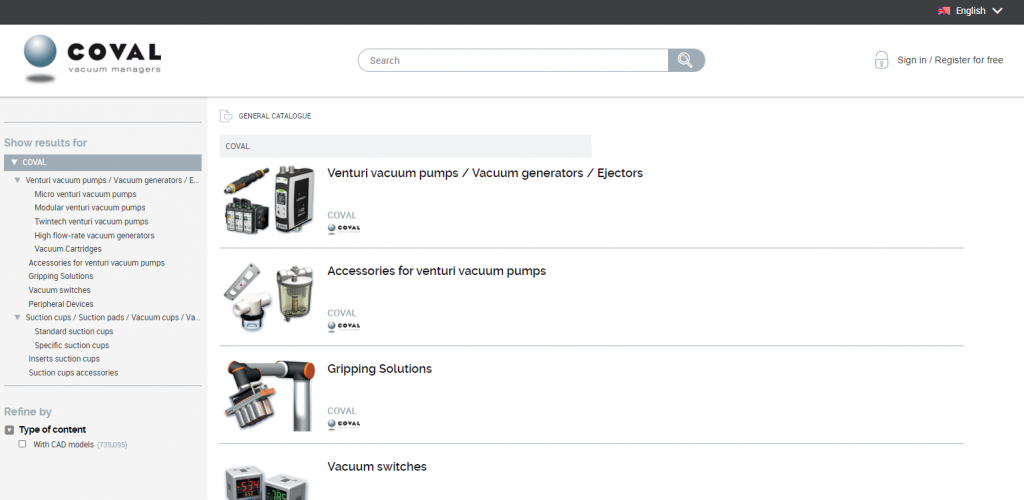The width and height of the screenshot is (1024, 500).
Task: Select Peripheral Devices in the sidebar
Action: tap(61, 304)
